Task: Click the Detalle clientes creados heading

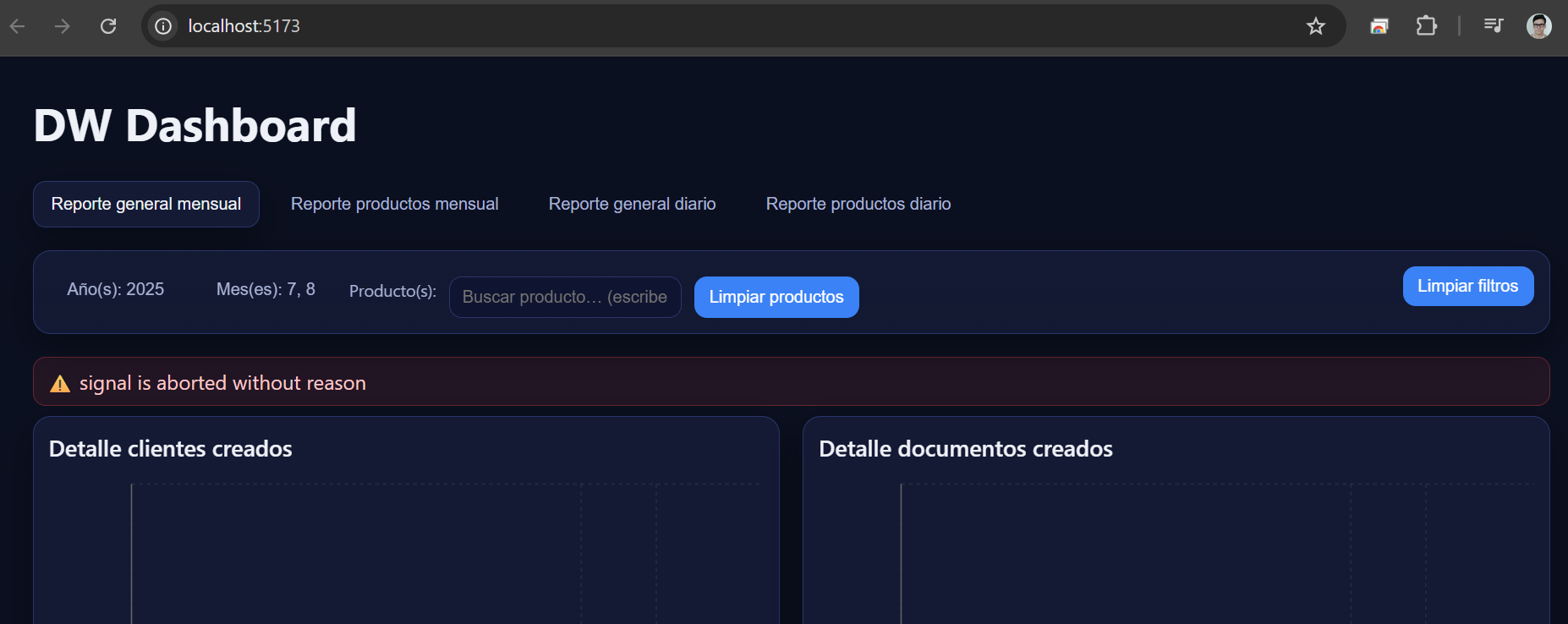Action: click(x=171, y=449)
